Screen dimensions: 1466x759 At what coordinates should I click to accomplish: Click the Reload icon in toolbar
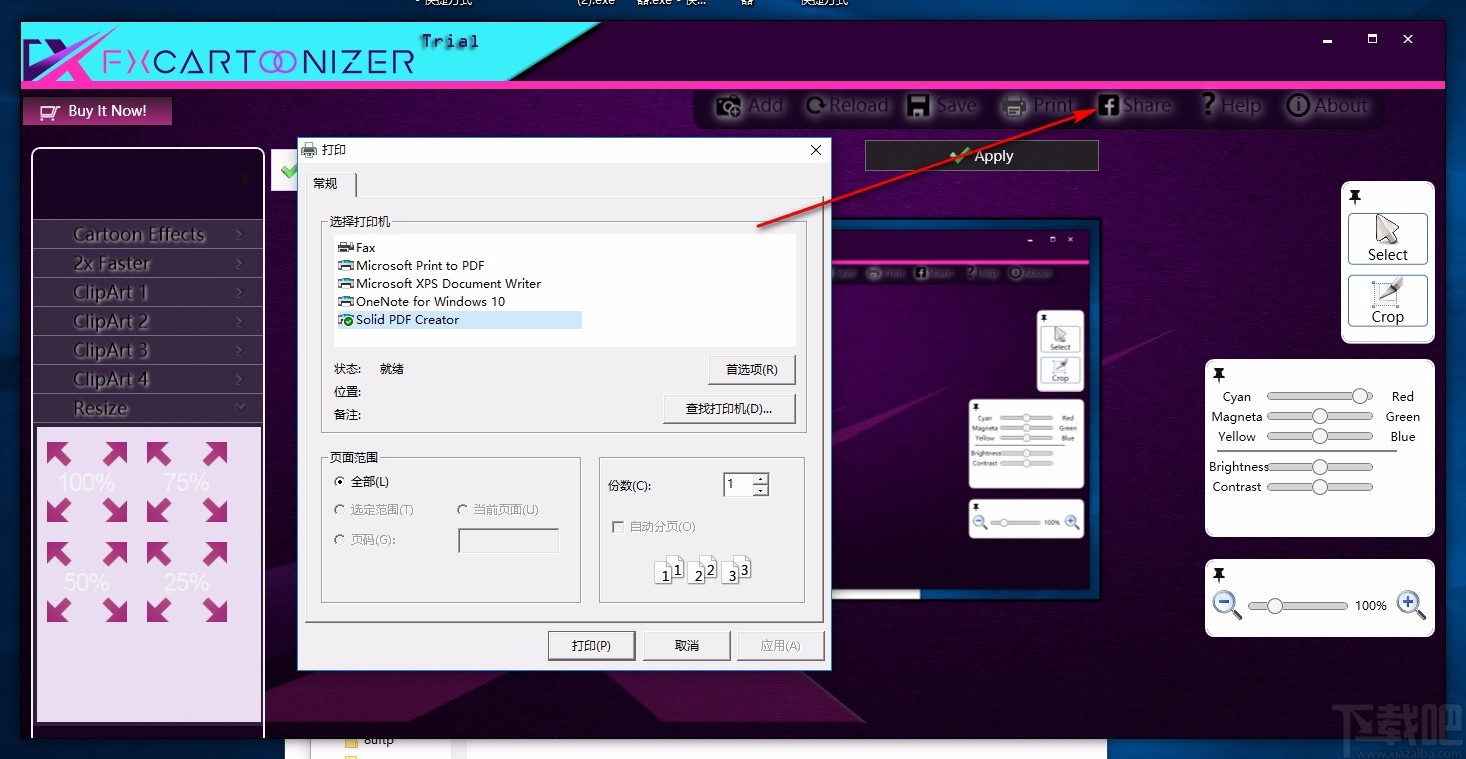click(816, 105)
